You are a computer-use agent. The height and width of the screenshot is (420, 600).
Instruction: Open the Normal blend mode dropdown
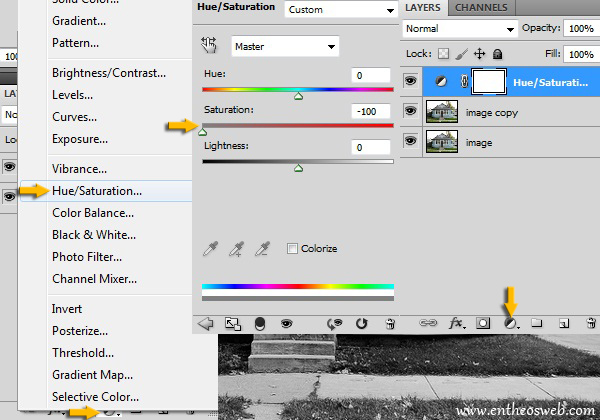[460, 29]
